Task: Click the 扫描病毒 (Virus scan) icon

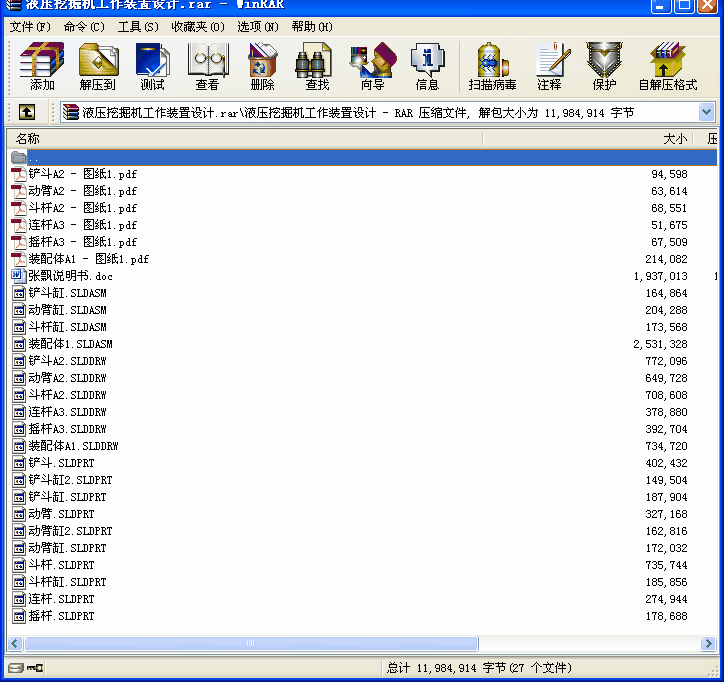Action: pyautogui.click(x=492, y=66)
